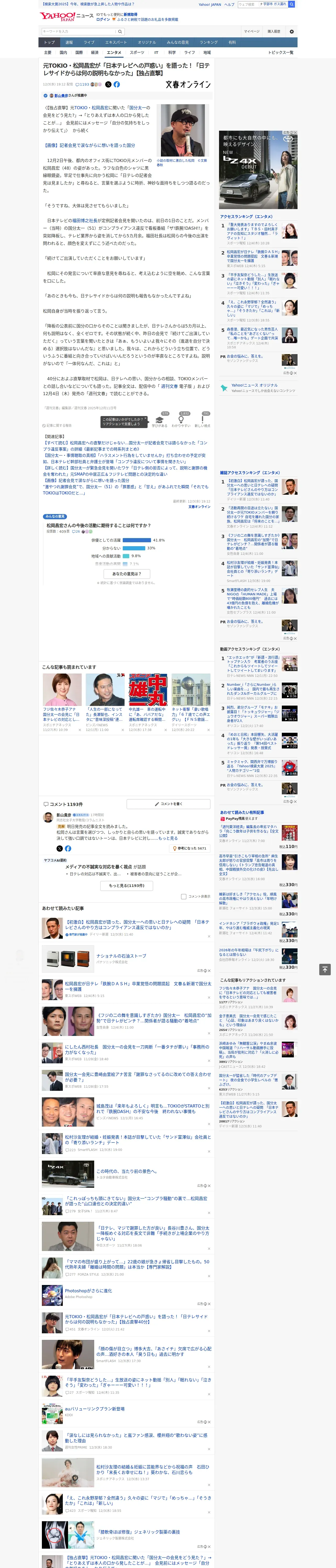Open the トップ navigation tab
This screenshot has height=1568, width=336.
(x=49, y=43)
